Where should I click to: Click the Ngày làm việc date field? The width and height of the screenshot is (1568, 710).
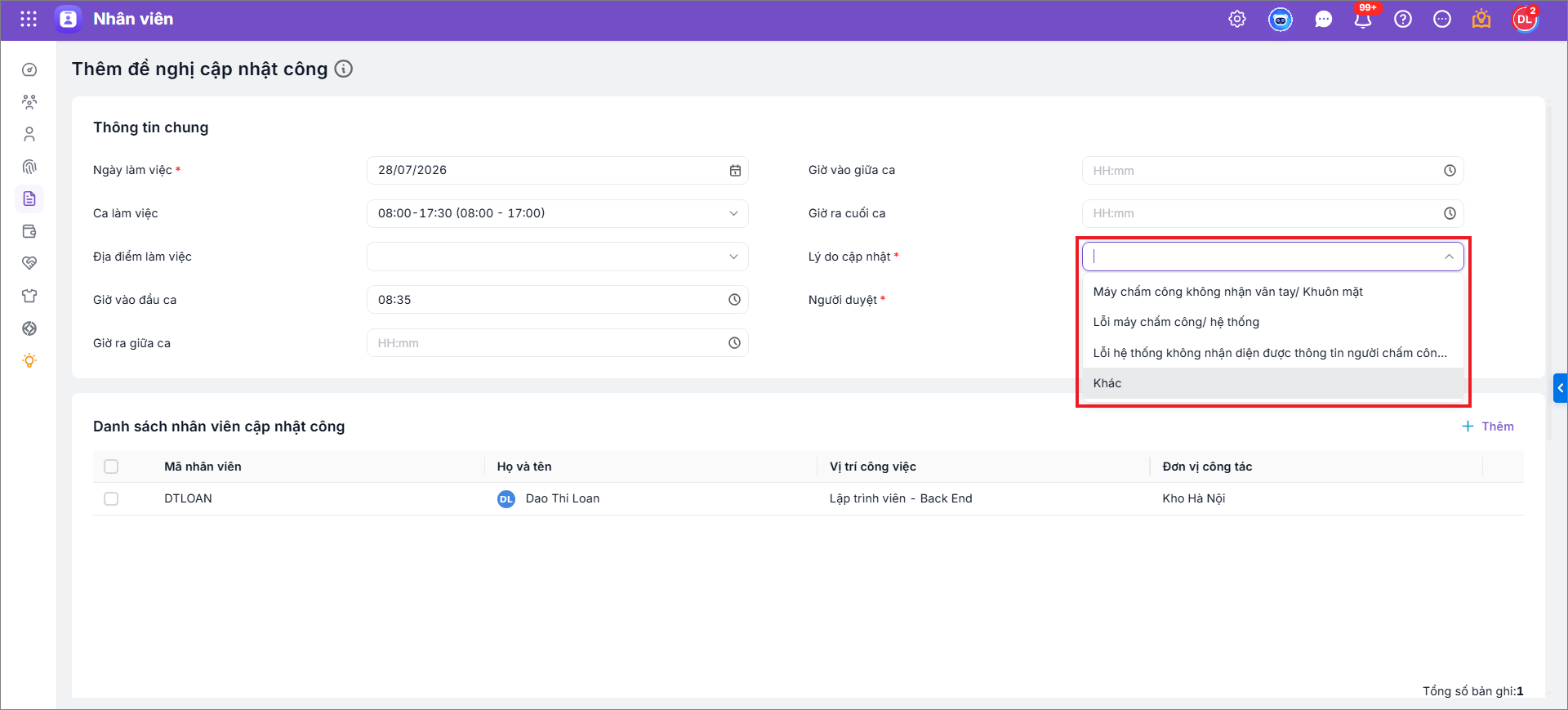pos(557,170)
